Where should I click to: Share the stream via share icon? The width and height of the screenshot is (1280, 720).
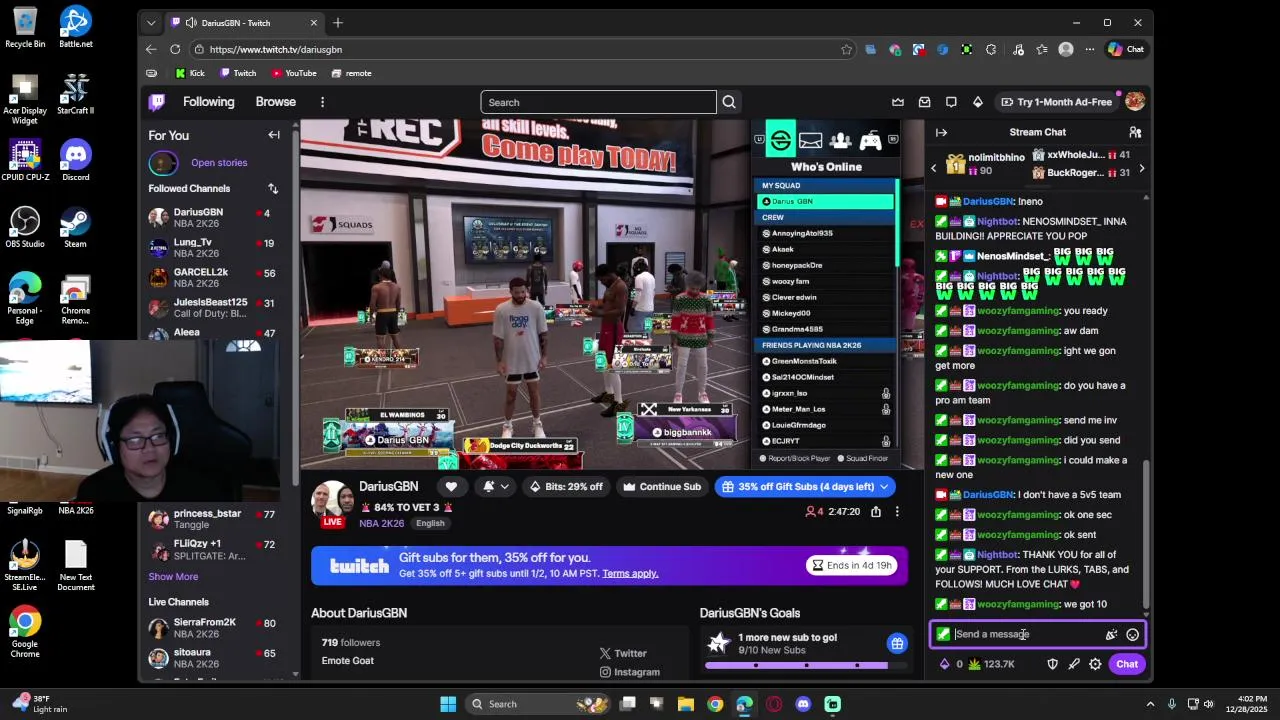tap(875, 511)
